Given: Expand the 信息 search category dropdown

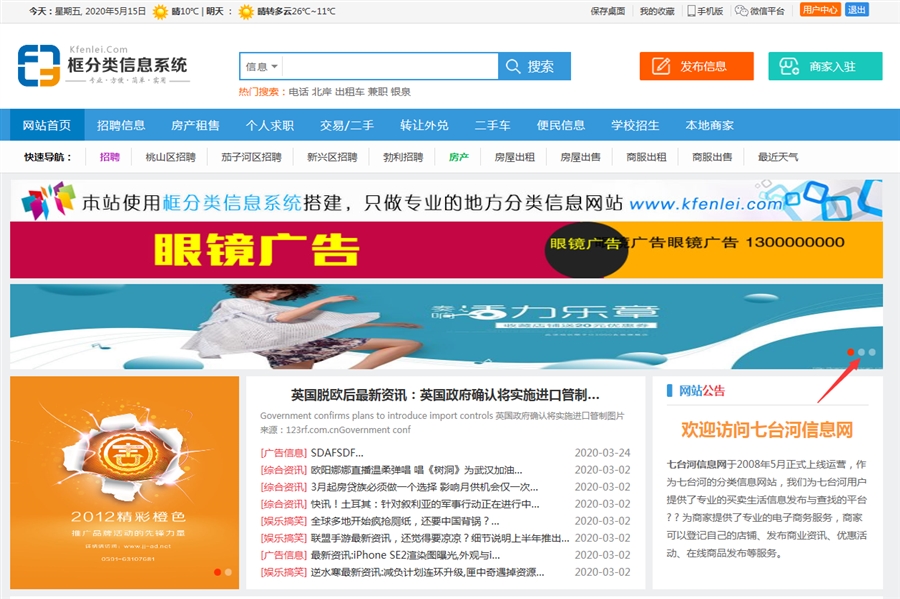Looking at the screenshot, I should (x=261, y=67).
